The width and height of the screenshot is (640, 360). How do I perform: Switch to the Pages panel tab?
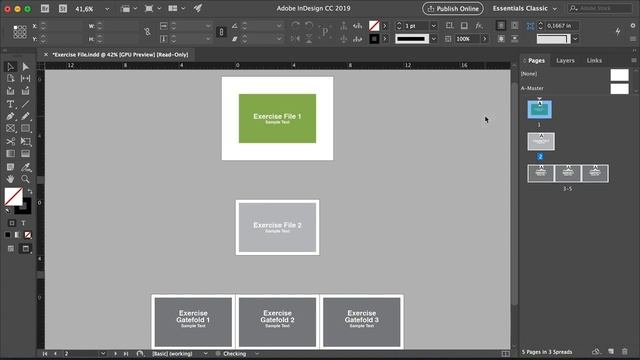coord(536,60)
